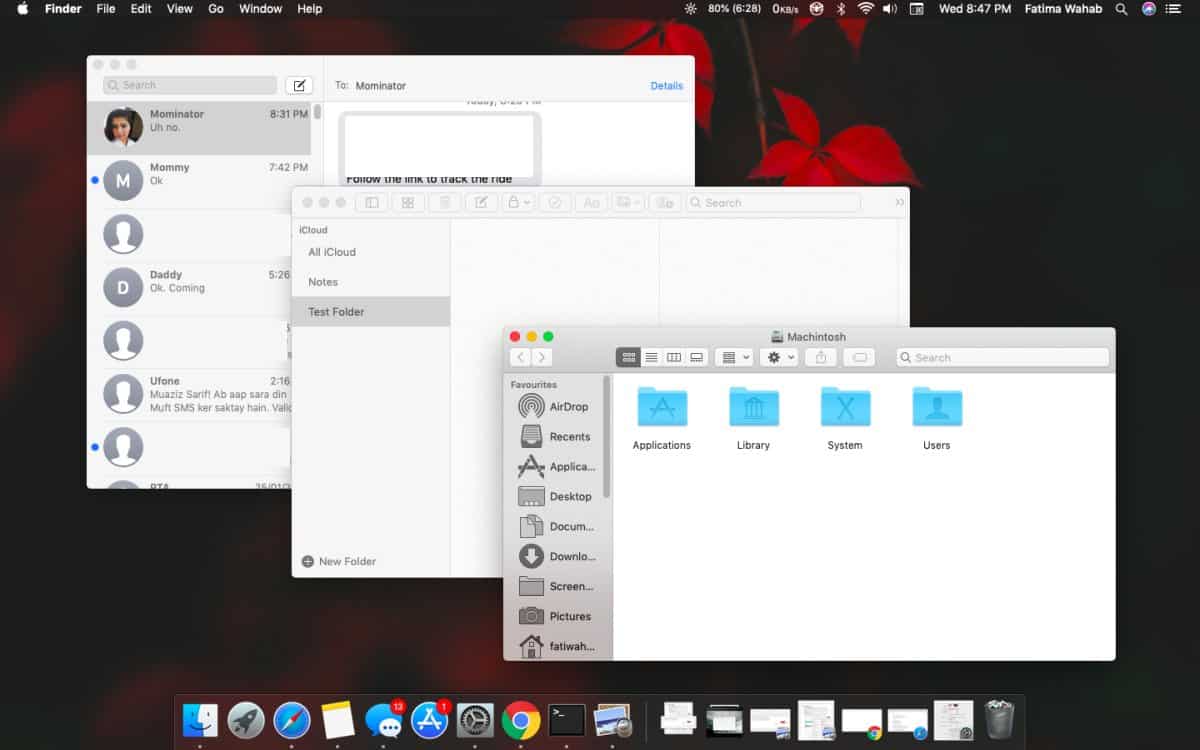
Task: Compose a new message in Messages
Action: tap(299, 85)
